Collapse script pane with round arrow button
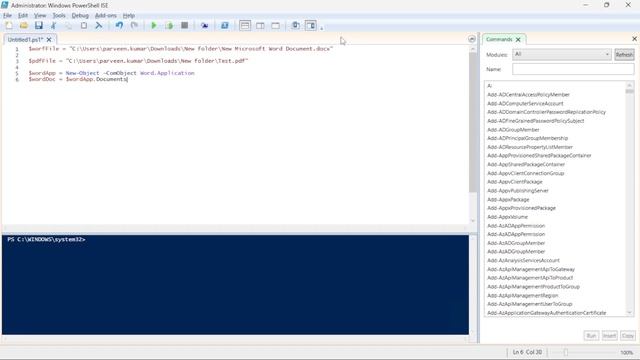Viewport: 640px width, 360px height. (x=472, y=39)
